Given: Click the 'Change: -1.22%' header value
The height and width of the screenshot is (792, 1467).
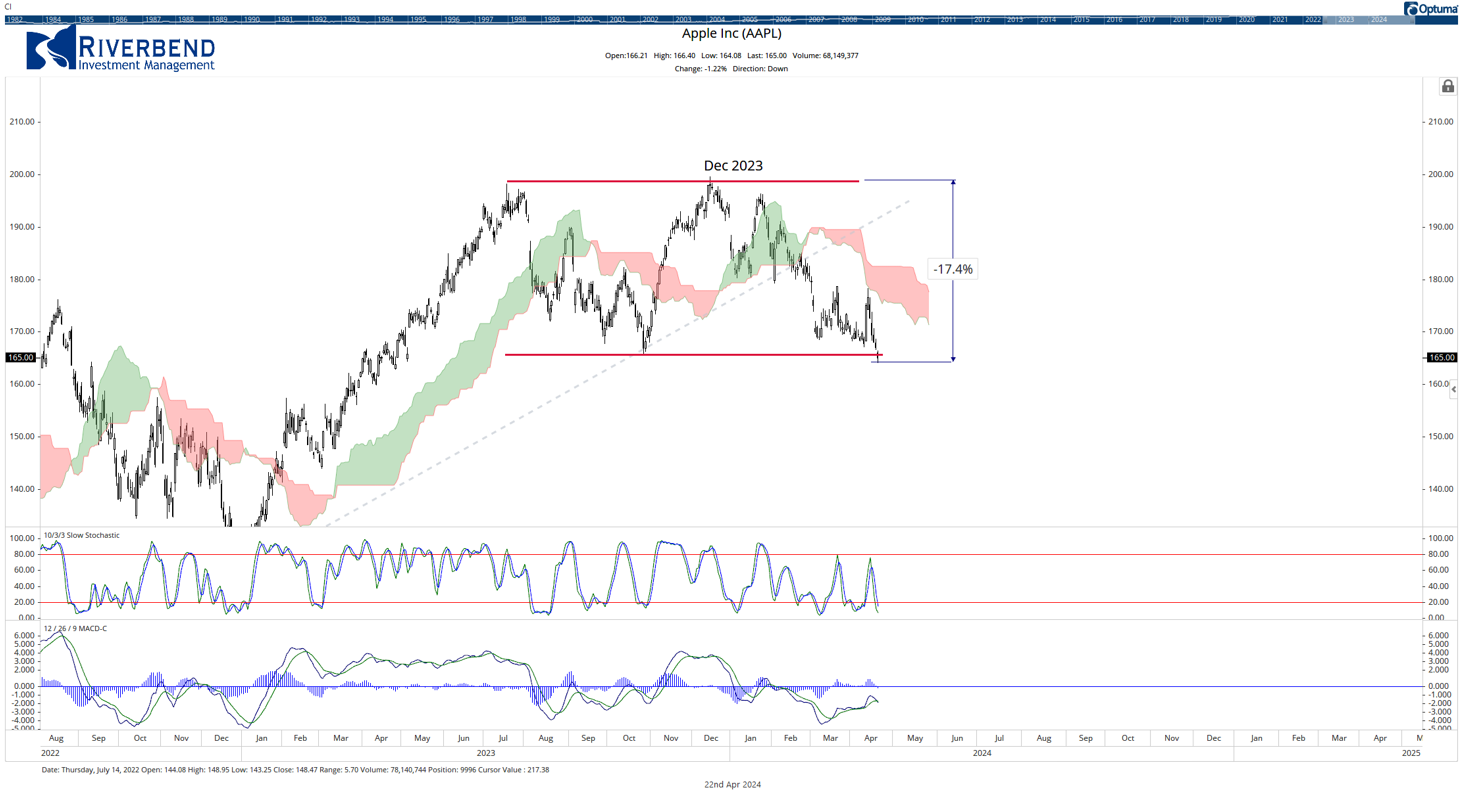Looking at the screenshot, I should [x=701, y=69].
